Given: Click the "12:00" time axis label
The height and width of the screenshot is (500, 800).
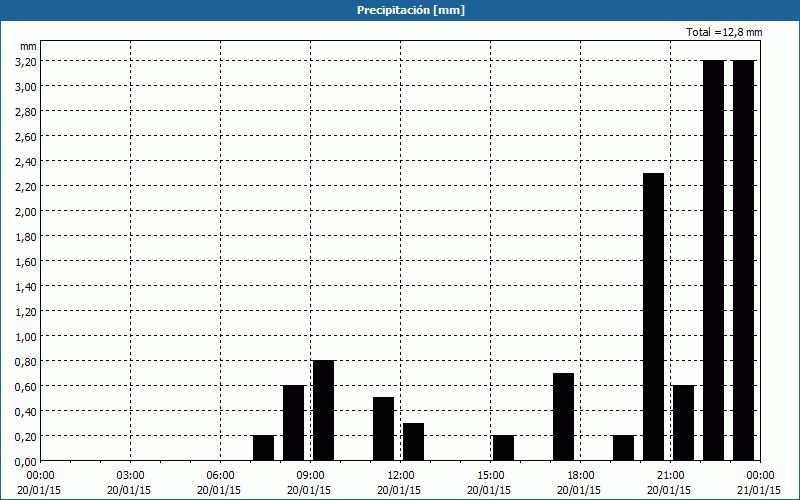Looking at the screenshot, I should pos(401,476).
